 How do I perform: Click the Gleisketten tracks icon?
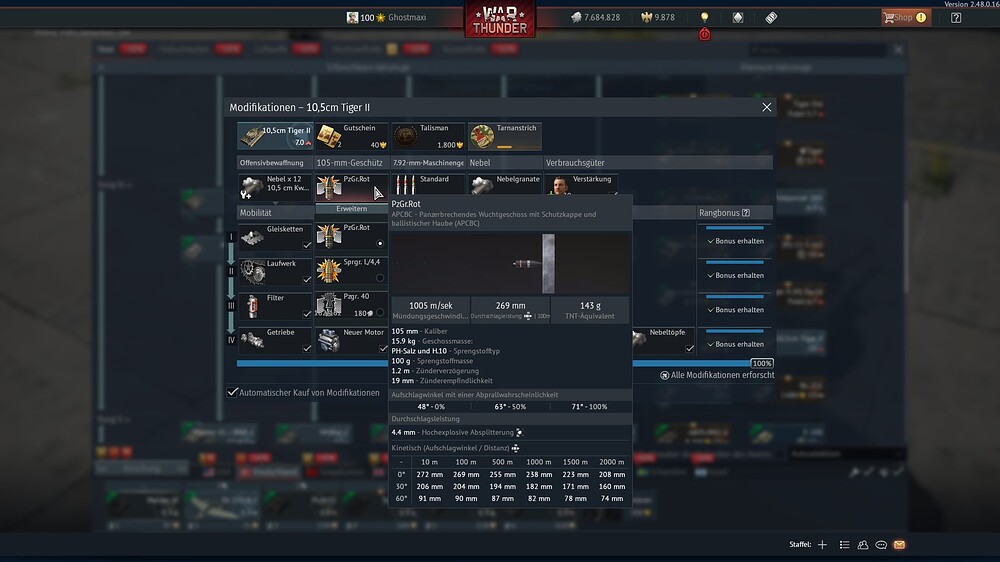click(253, 237)
